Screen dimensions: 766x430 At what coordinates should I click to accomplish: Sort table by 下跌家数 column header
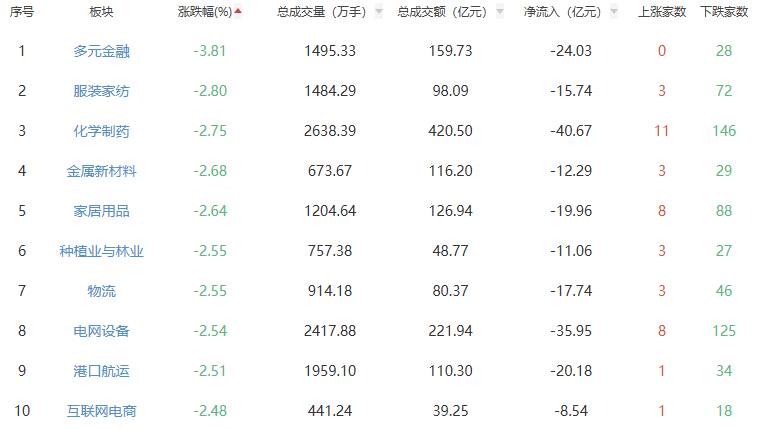724,13
